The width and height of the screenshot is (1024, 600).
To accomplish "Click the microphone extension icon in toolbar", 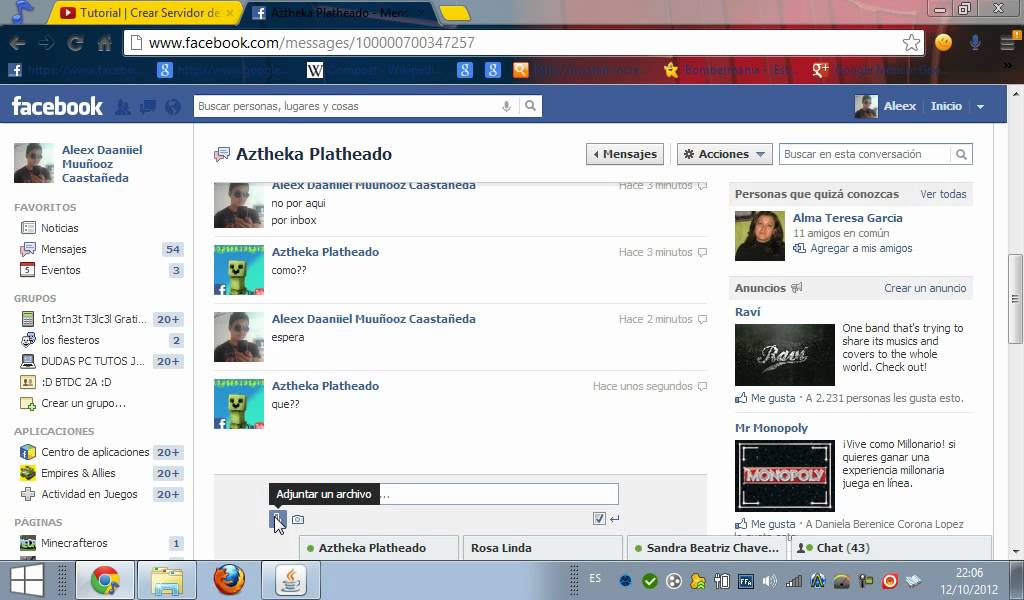I will [x=975, y=43].
